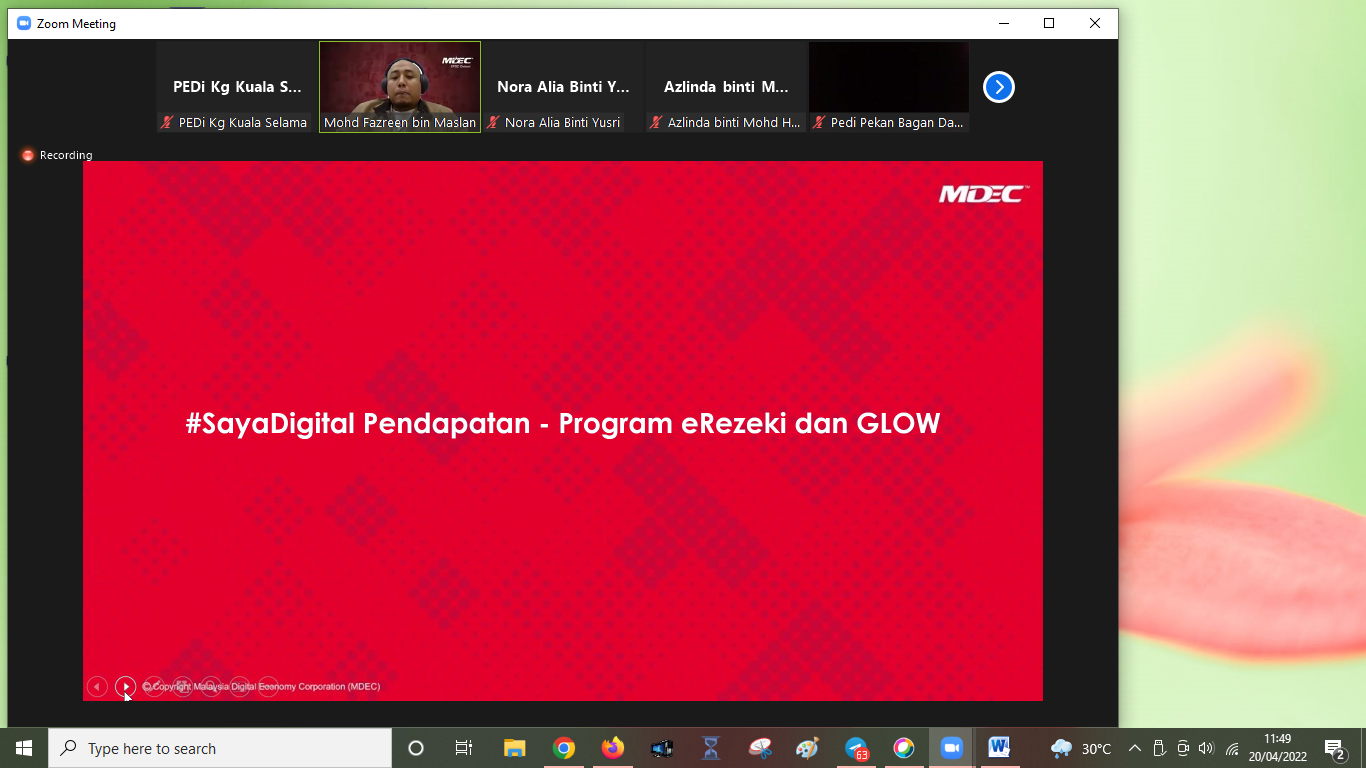Select PEDi Kg Kuala Selama participant tile
Screen dimensions: 1366x768
point(237,87)
